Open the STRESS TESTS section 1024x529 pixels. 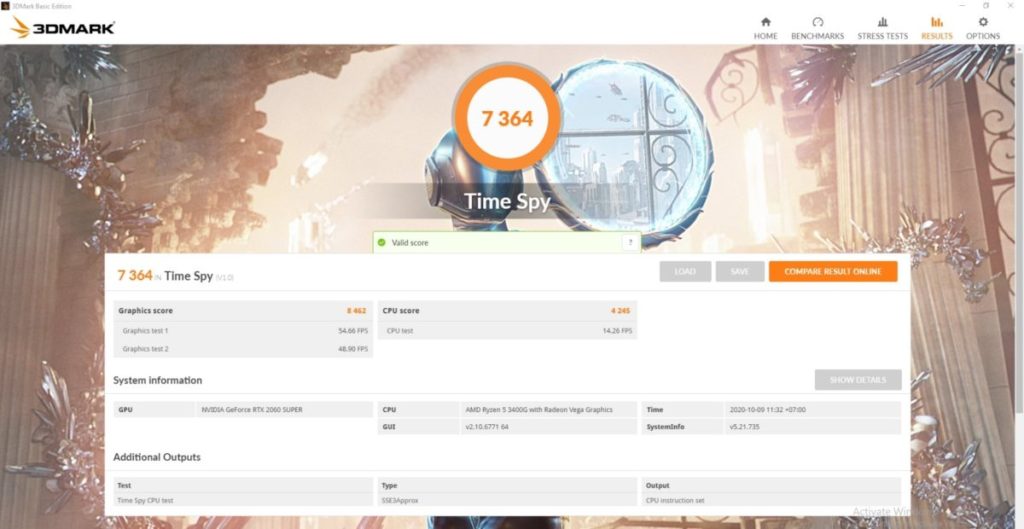coord(882,29)
